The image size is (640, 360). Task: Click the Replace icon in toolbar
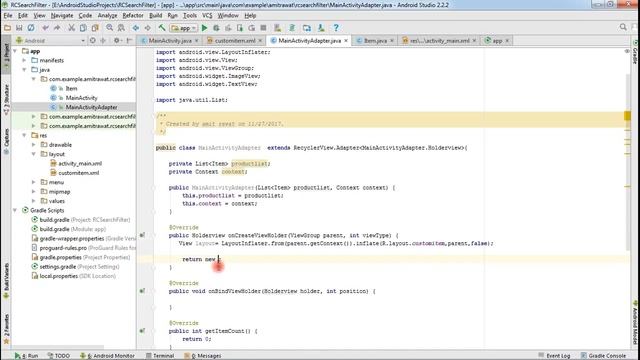(x=121, y=28)
